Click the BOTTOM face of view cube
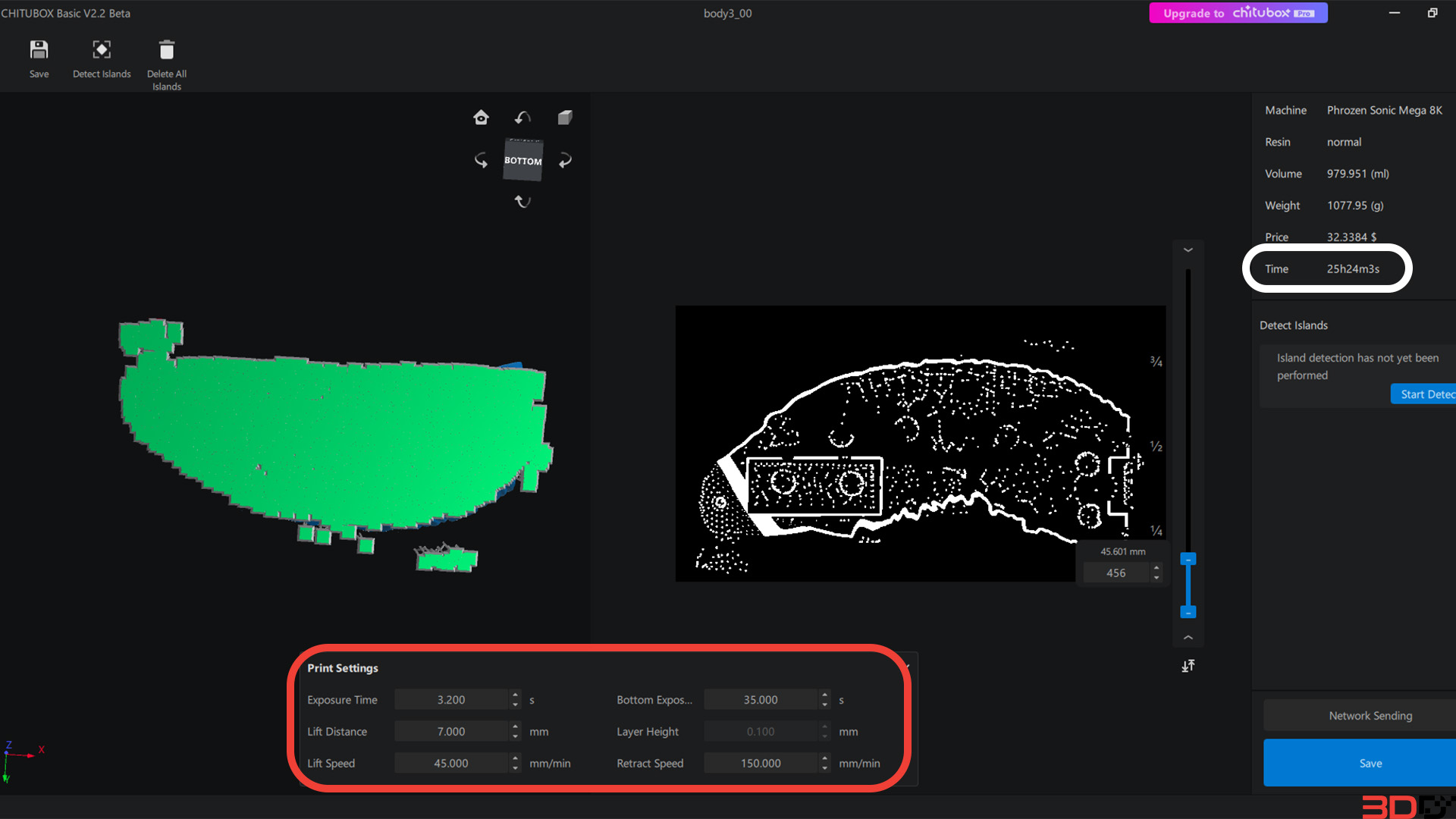1456x819 pixels. [523, 160]
